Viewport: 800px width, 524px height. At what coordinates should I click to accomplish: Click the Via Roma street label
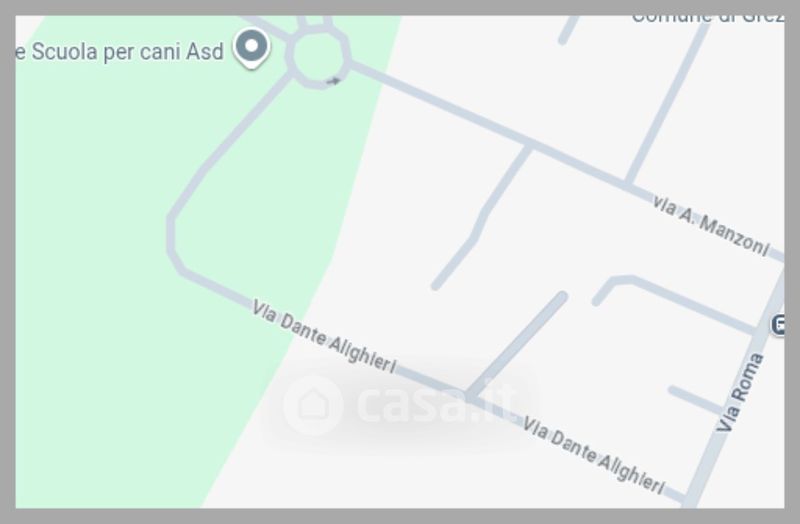coord(739,392)
